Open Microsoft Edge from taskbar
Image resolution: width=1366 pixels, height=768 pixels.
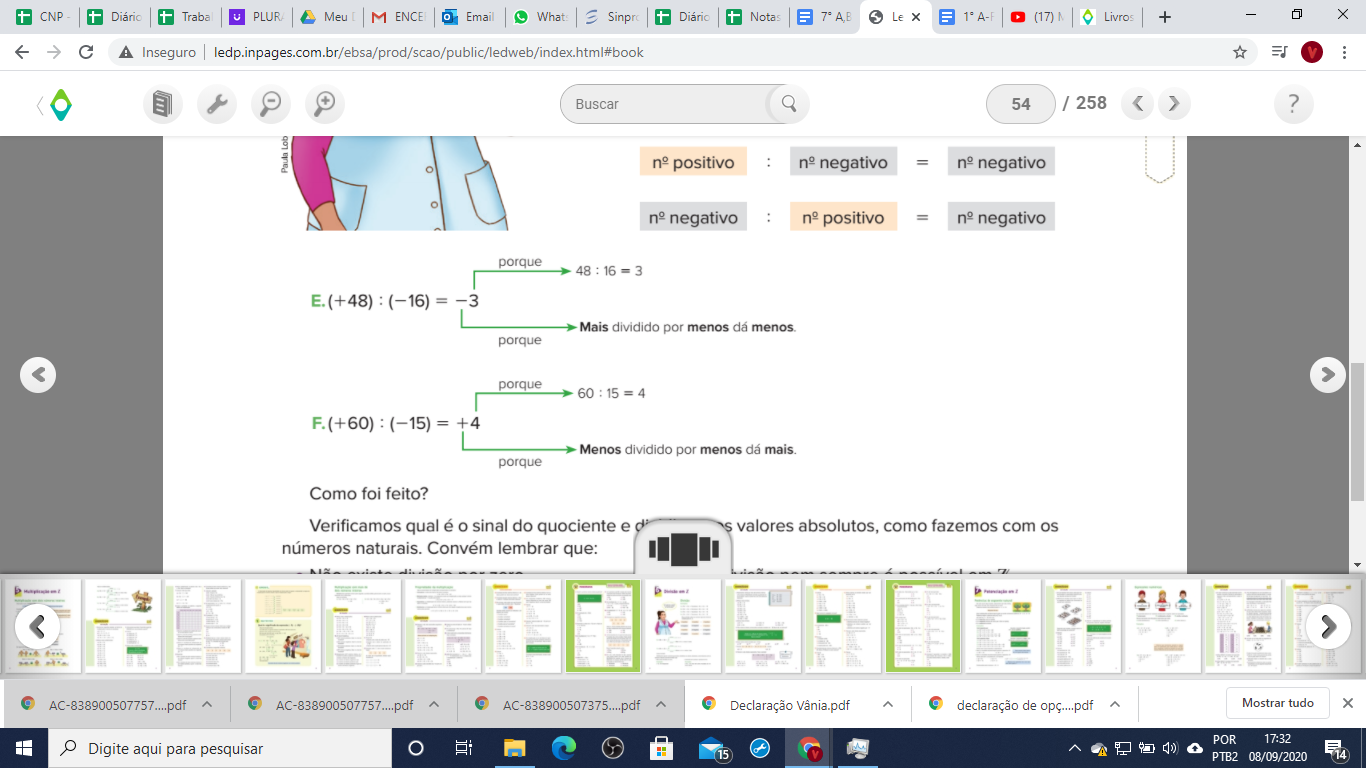click(564, 748)
